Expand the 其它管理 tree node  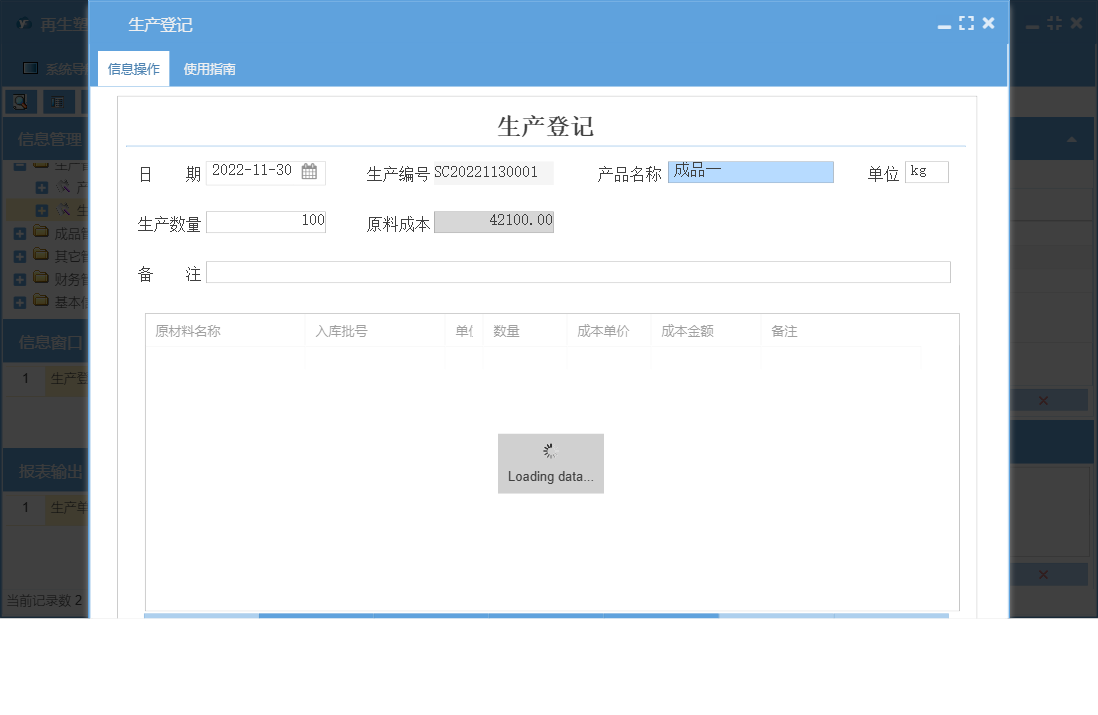pos(21,255)
